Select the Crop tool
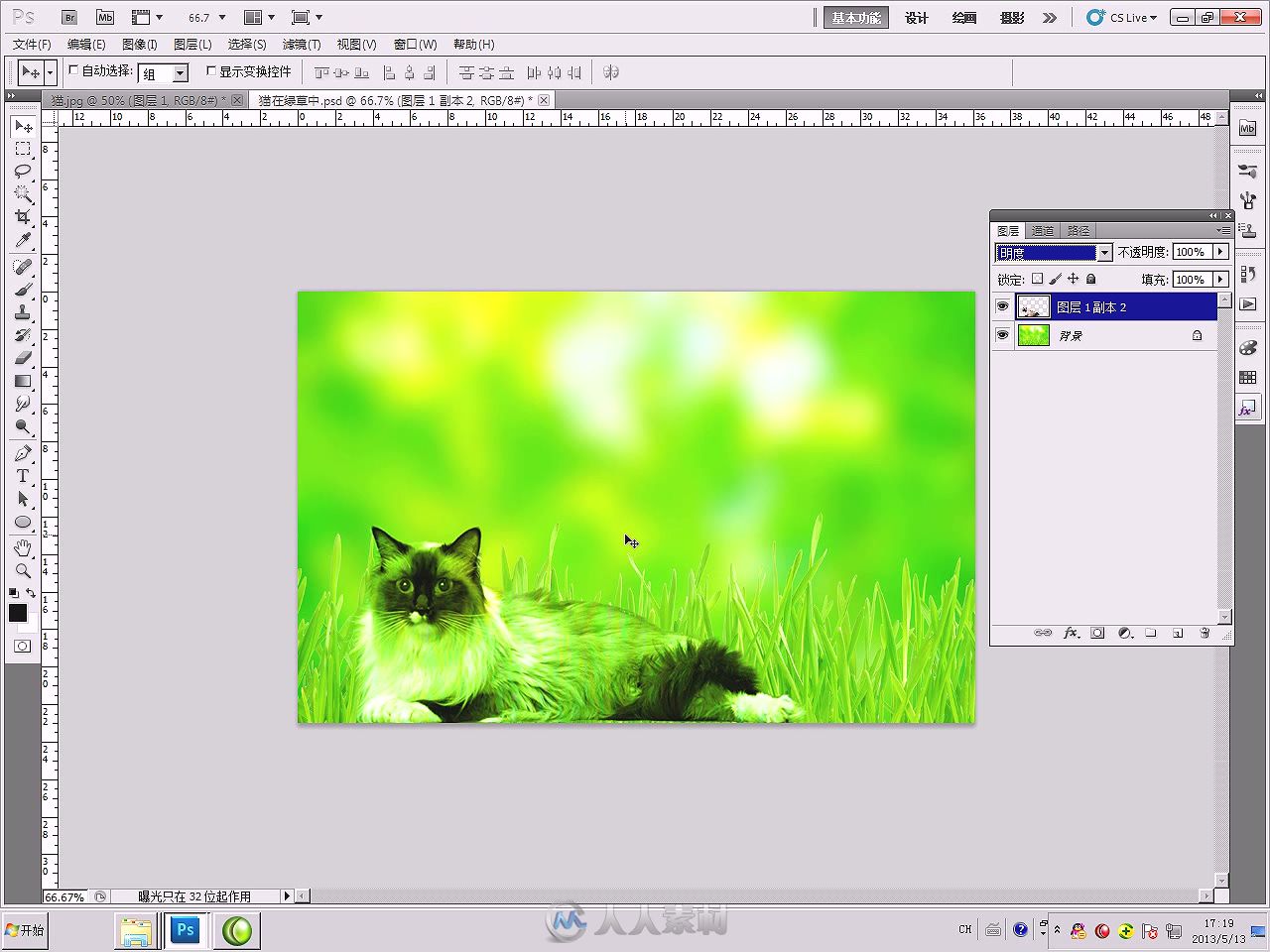Viewport: 1270px width, 952px height. click(23, 217)
